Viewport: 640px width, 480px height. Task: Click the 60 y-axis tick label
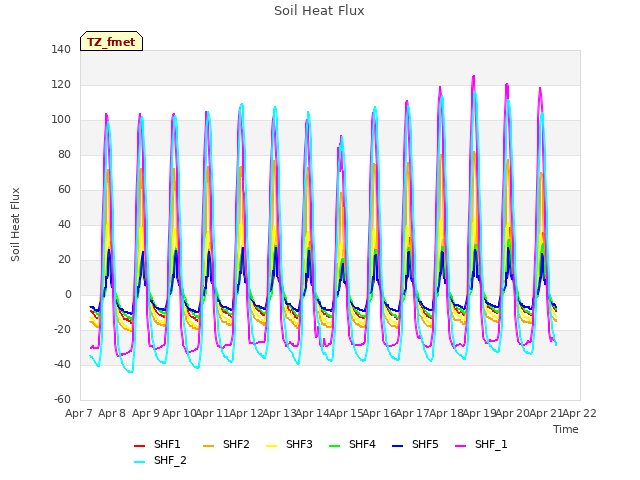[x=64, y=189]
